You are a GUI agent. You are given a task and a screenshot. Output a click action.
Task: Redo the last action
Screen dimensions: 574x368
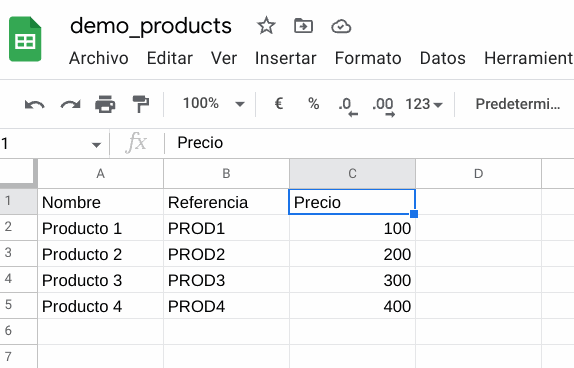[70, 104]
